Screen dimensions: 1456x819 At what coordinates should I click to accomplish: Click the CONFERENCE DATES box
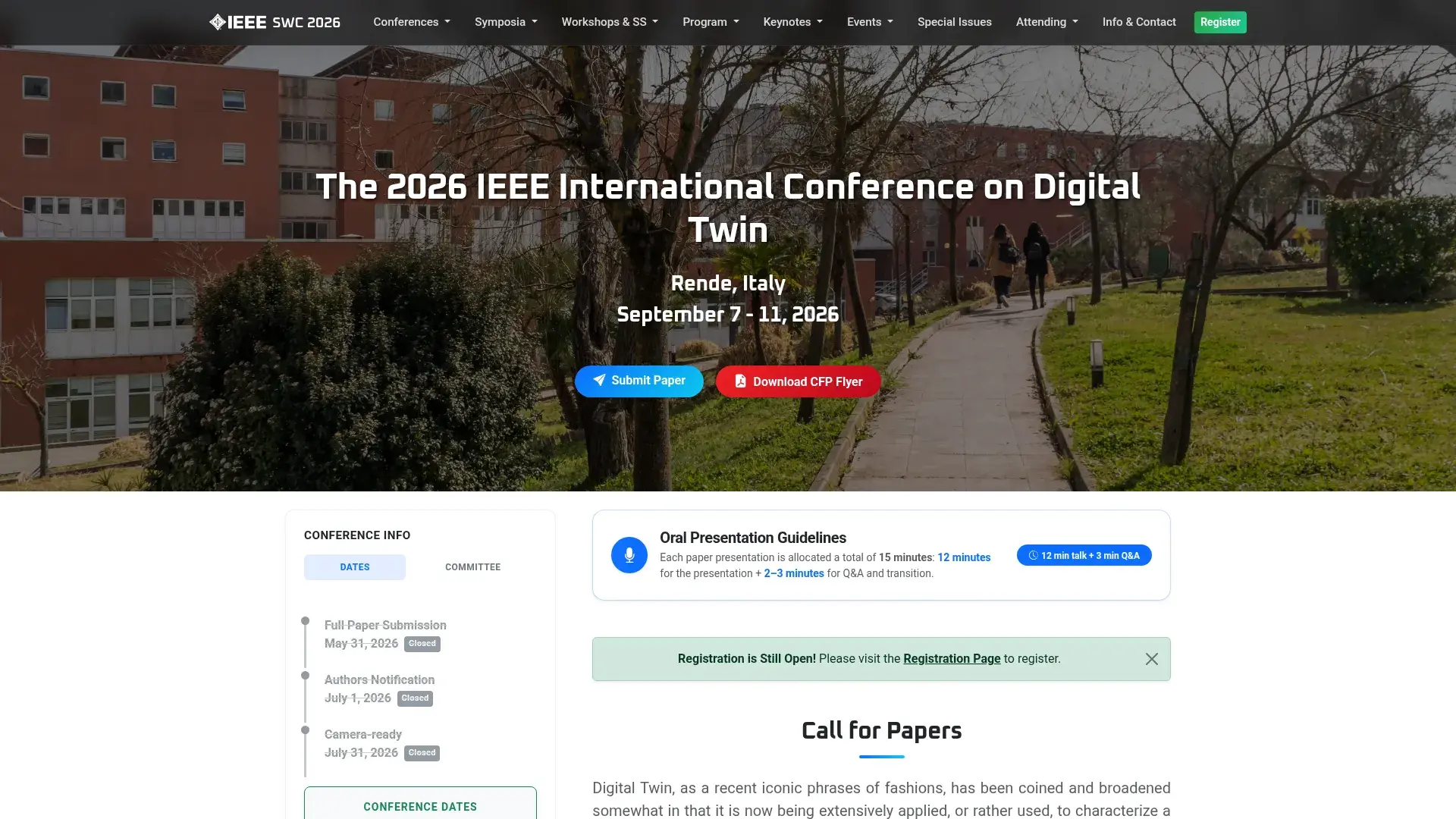coord(420,803)
